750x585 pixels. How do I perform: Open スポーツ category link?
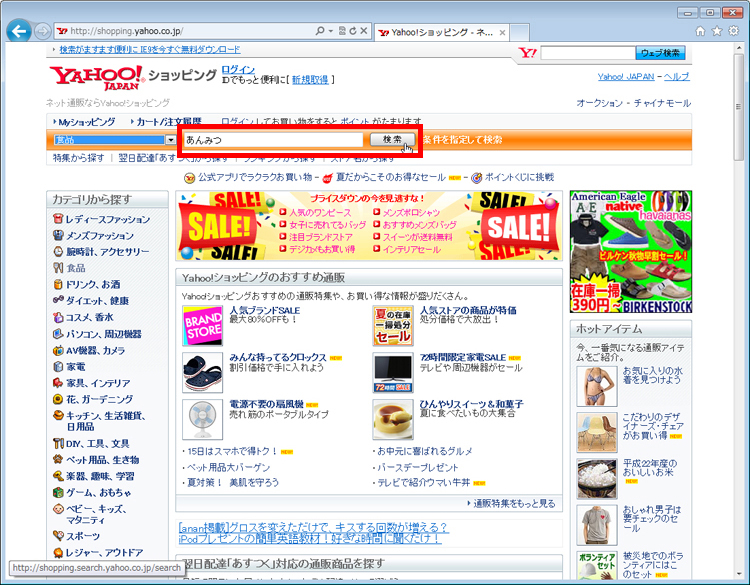[83, 536]
